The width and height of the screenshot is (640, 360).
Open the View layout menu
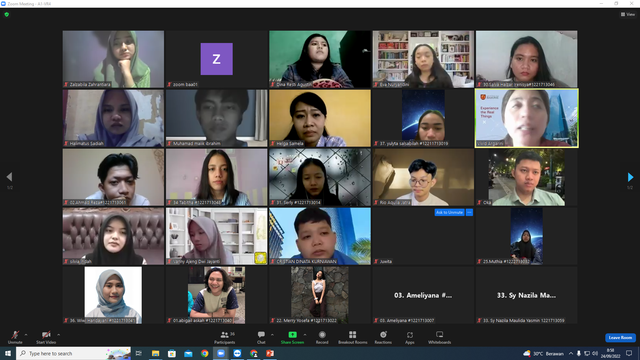tap(628, 14)
